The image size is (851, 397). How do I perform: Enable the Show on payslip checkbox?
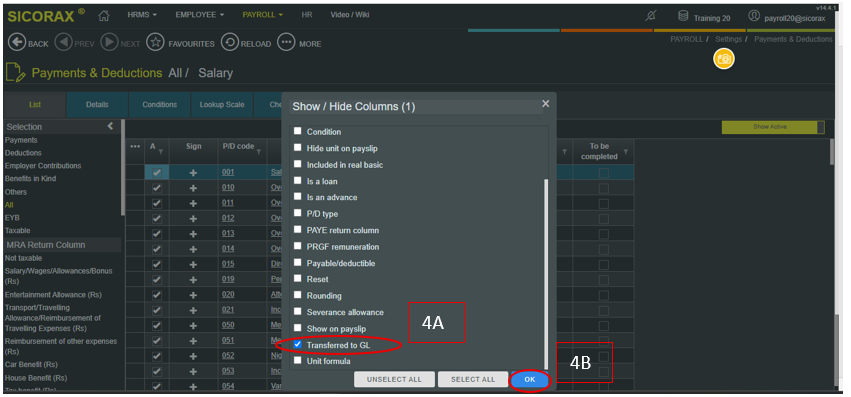pyautogui.click(x=297, y=328)
